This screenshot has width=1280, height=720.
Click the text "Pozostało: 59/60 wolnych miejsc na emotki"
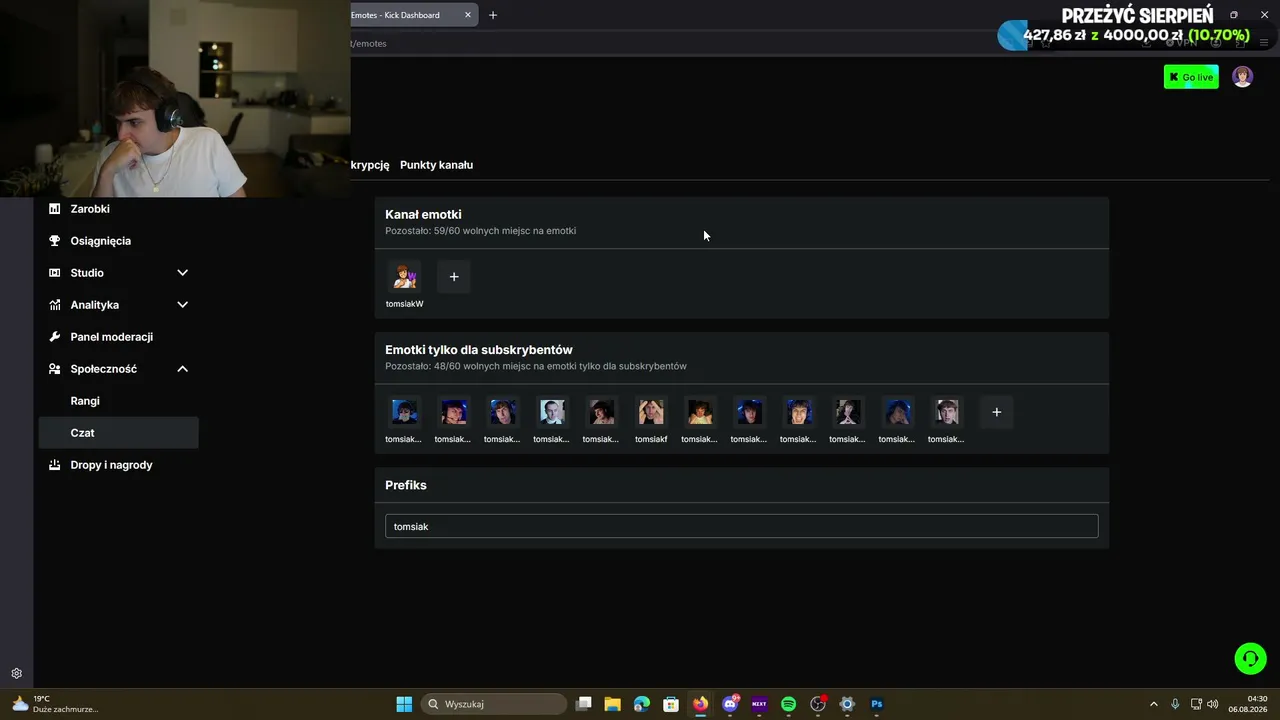[x=480, y=231]
